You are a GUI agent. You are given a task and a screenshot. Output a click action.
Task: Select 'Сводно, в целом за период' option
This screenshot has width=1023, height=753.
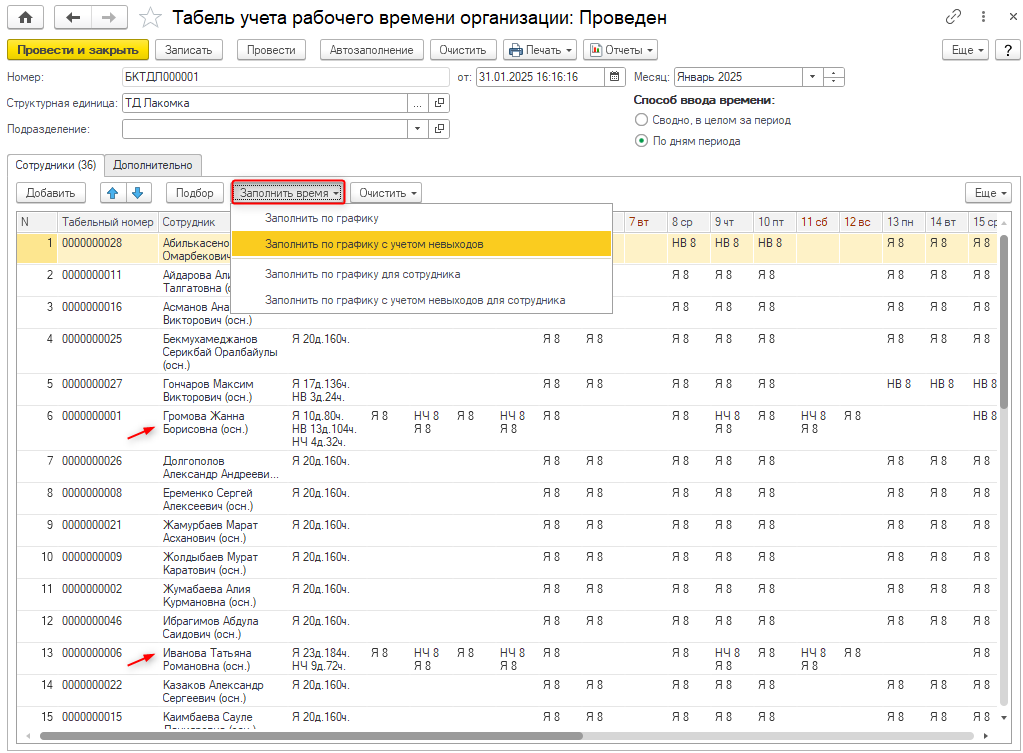642,120
